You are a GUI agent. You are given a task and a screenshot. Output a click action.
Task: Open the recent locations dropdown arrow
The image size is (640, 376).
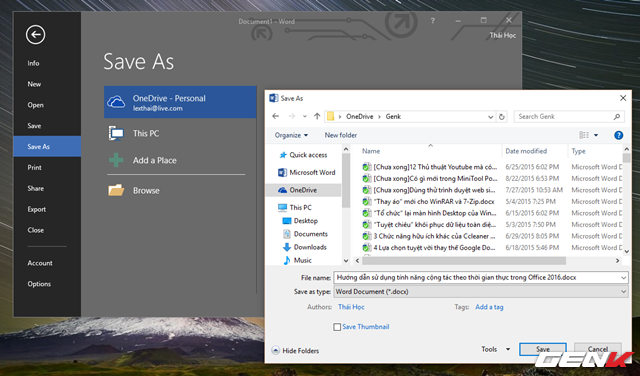point(304,116)
